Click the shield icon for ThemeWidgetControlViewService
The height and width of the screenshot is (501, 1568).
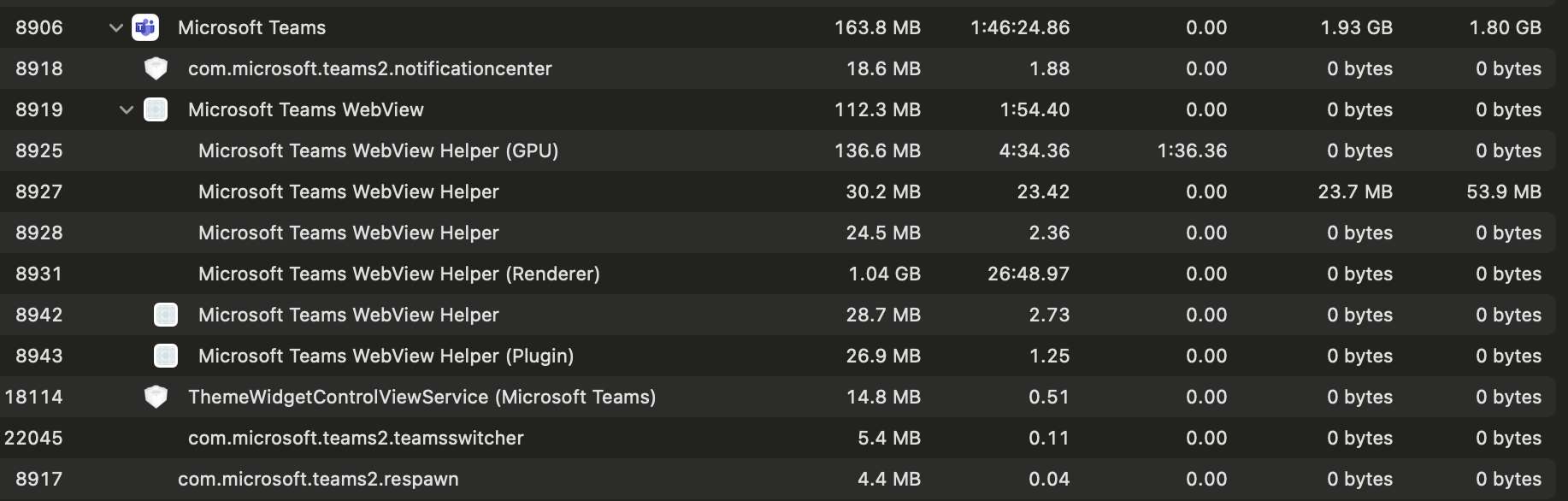156,397
